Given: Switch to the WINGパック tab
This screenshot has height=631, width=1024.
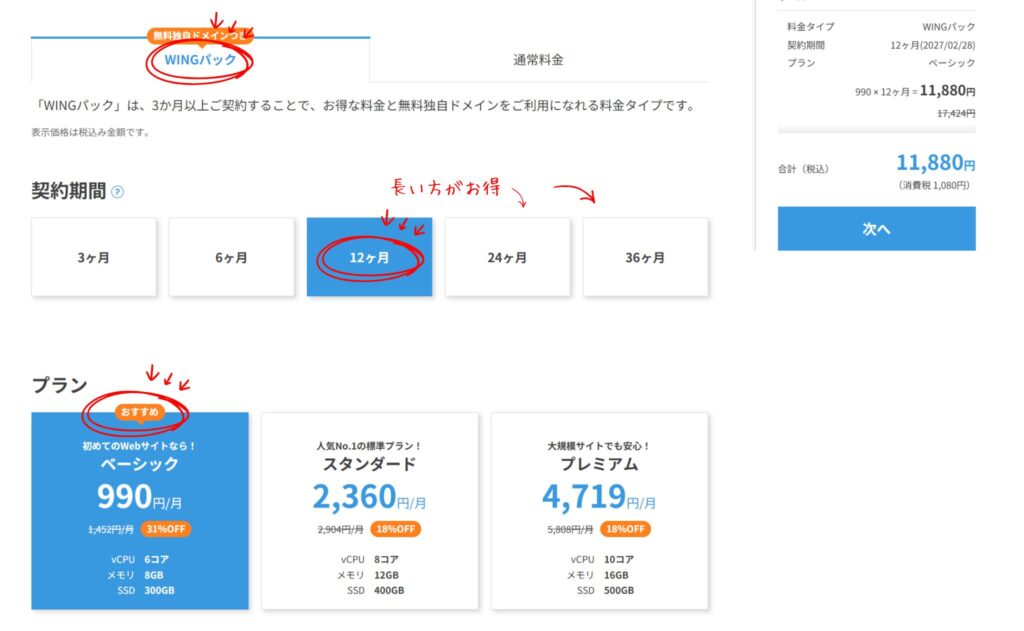Looking at the screenshot, I should click(200, 60).
